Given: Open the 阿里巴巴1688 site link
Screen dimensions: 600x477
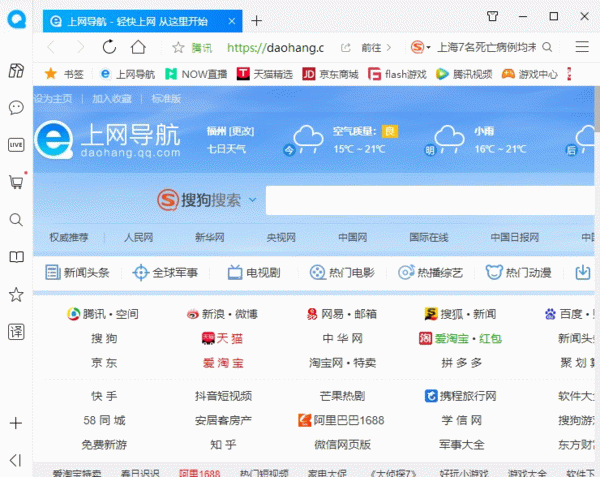Looking at the screenshot, I should point(341,420).
